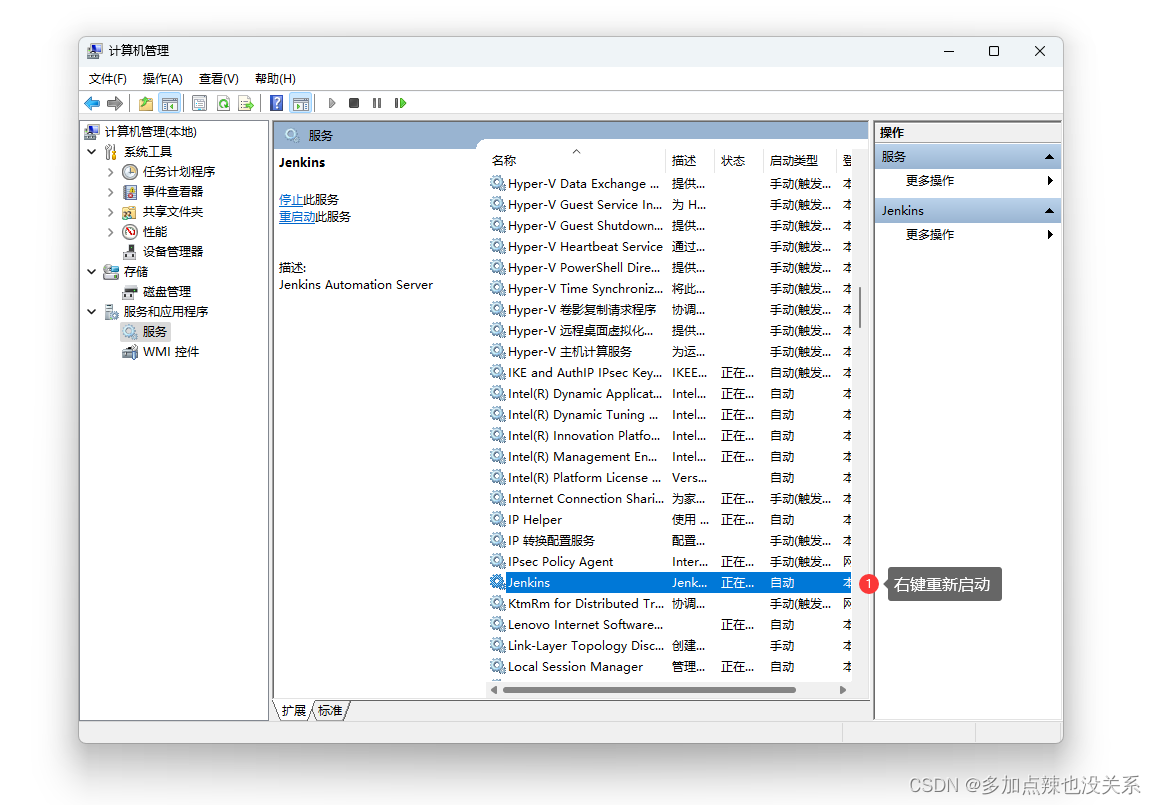This screenshot has width=1156, height=805.
Task: Click the Restart Service toolbar icon
Action: pyautogui.click(x=401, y=103)
